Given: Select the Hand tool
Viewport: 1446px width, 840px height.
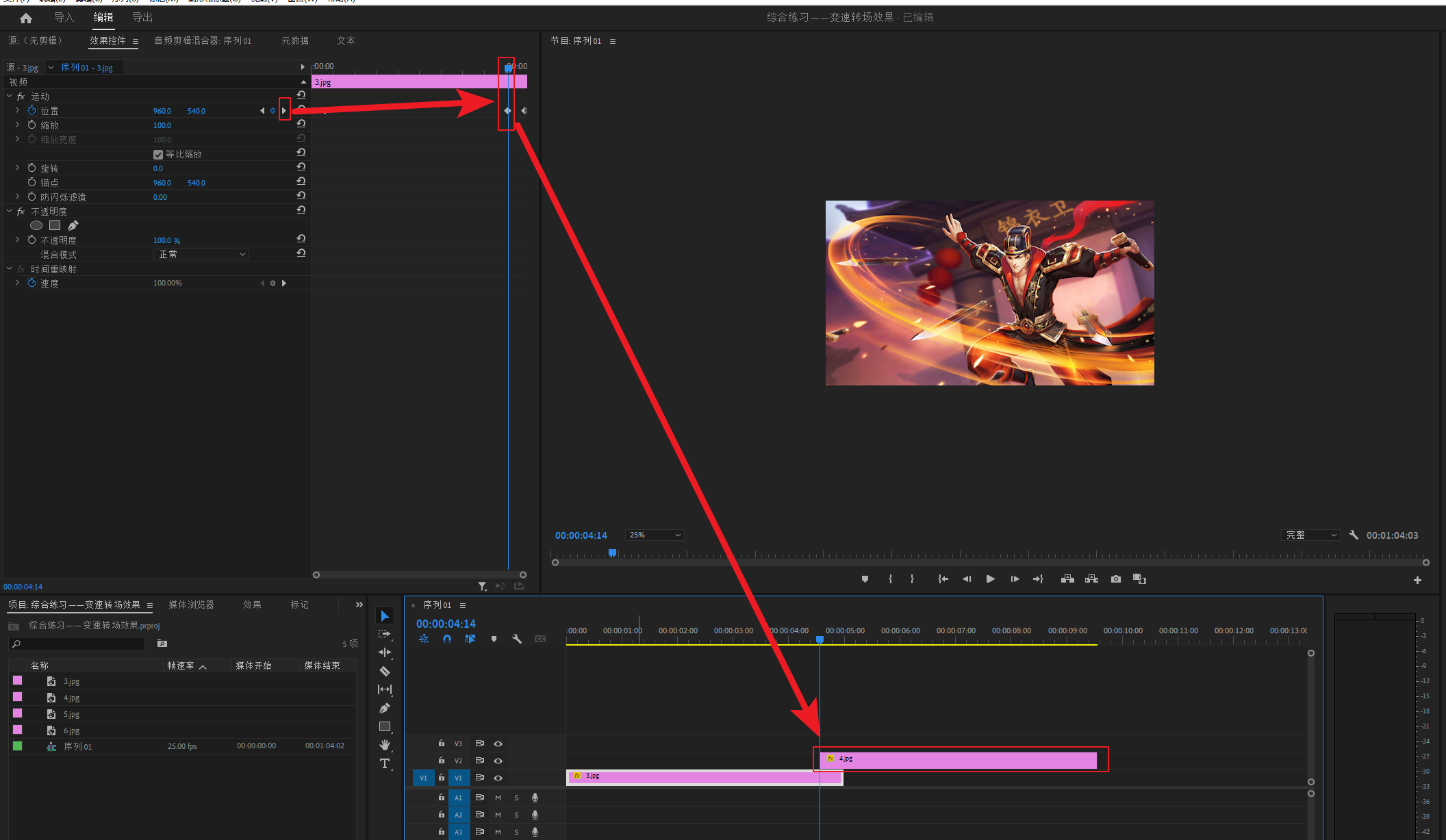Looking at the screenshot, I should point(385,745).
